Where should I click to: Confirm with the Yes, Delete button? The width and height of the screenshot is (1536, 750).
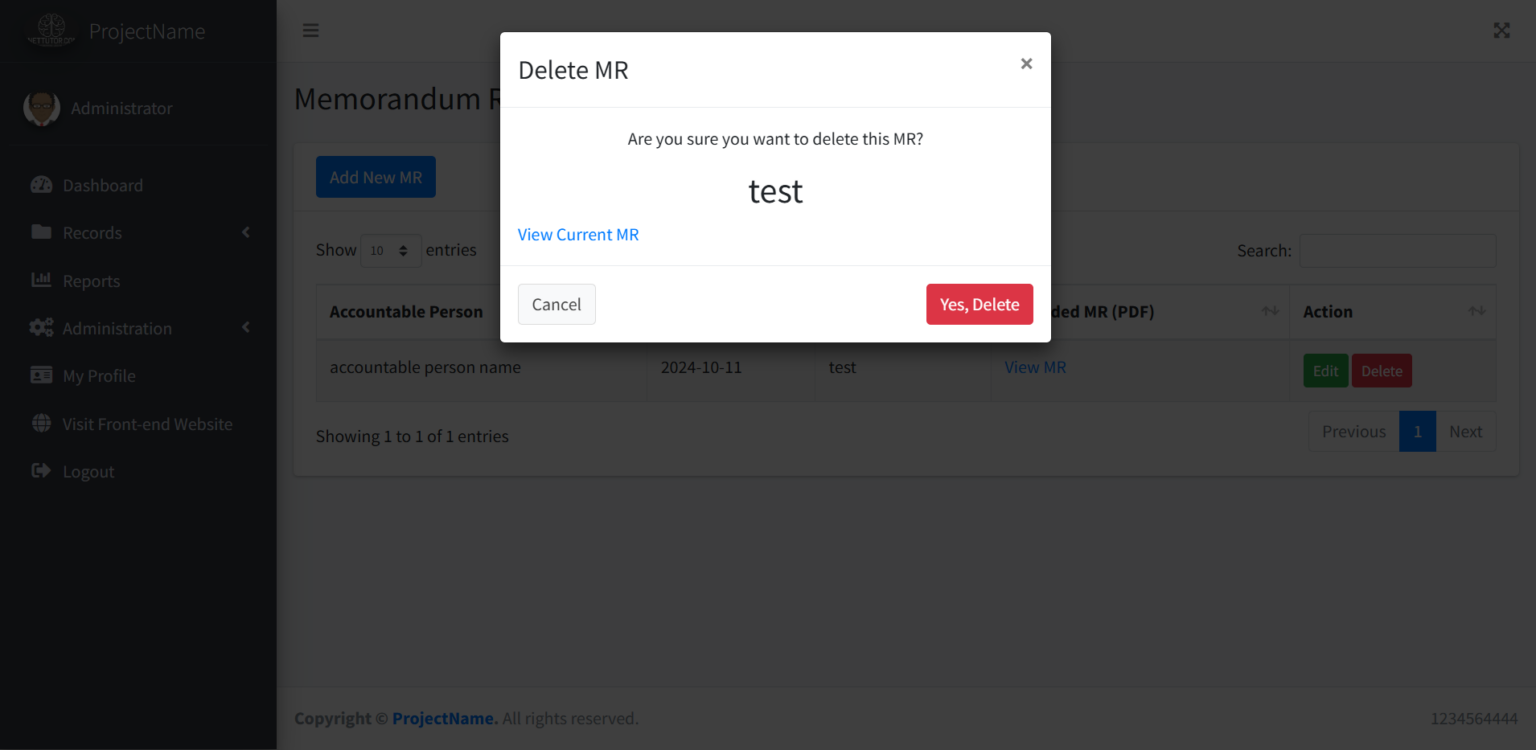979,304
